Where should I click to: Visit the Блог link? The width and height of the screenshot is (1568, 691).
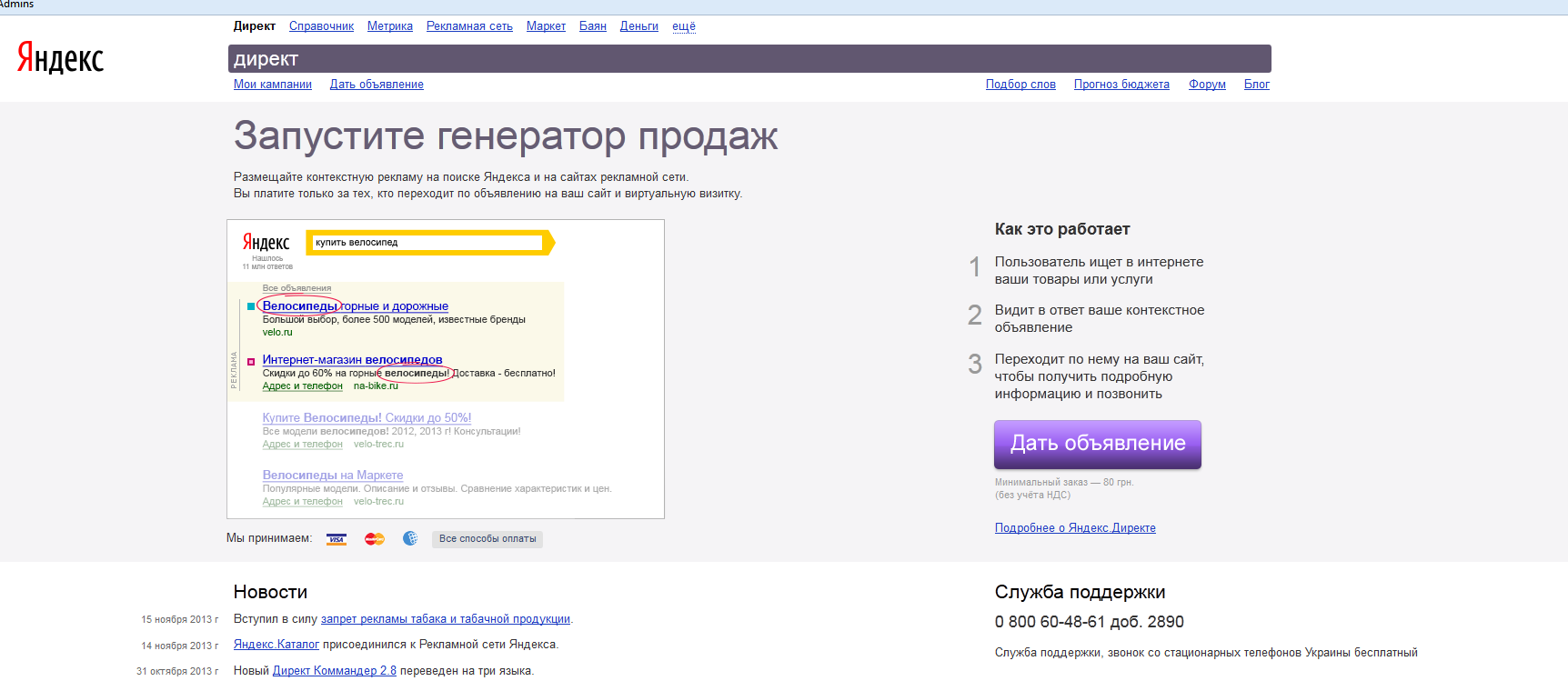point(1257,85)
